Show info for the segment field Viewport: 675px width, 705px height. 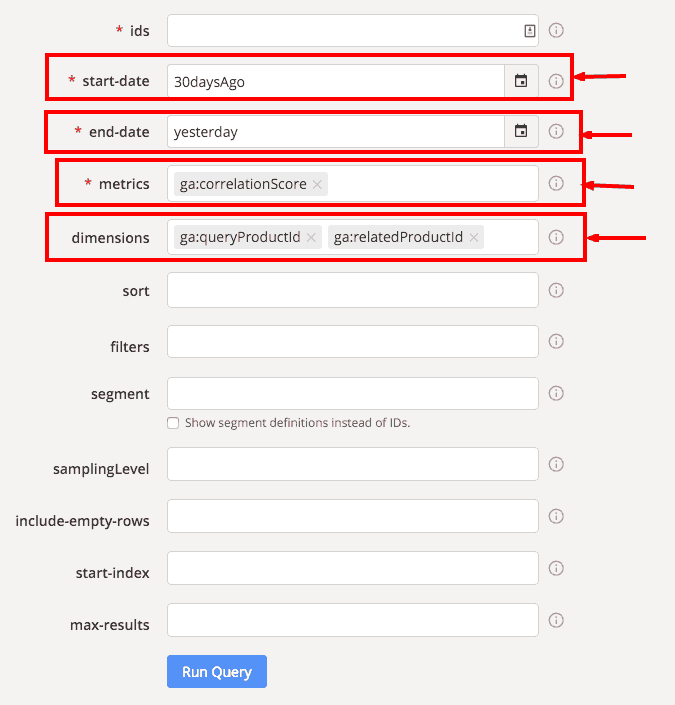[x=556, y=393]
